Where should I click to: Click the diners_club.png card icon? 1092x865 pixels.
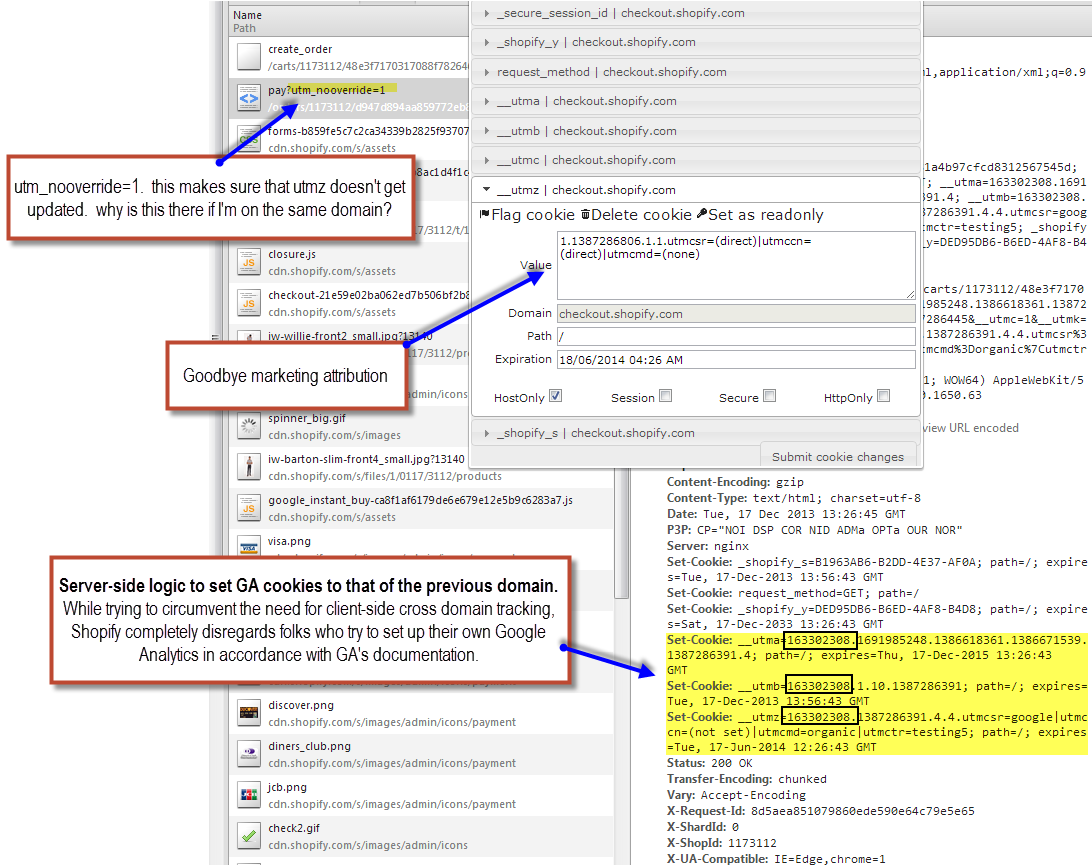249,754
